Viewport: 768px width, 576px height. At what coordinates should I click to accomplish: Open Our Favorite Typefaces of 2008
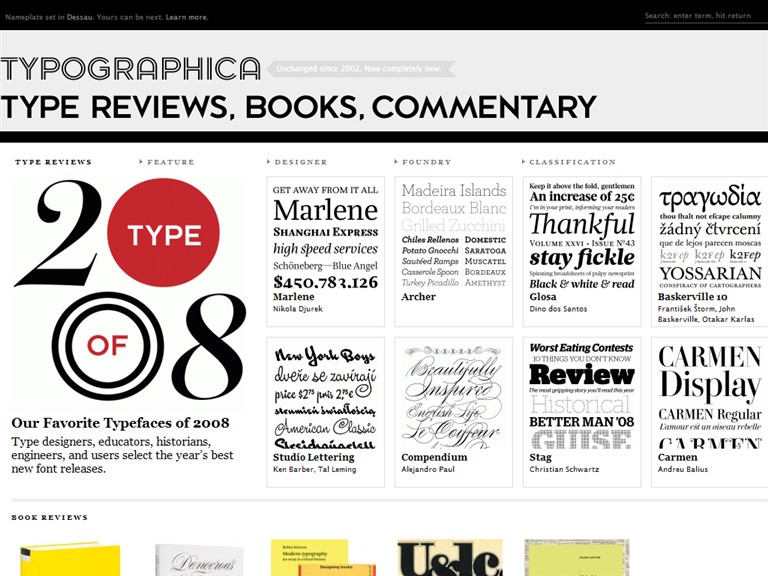[x=120, y=423]
